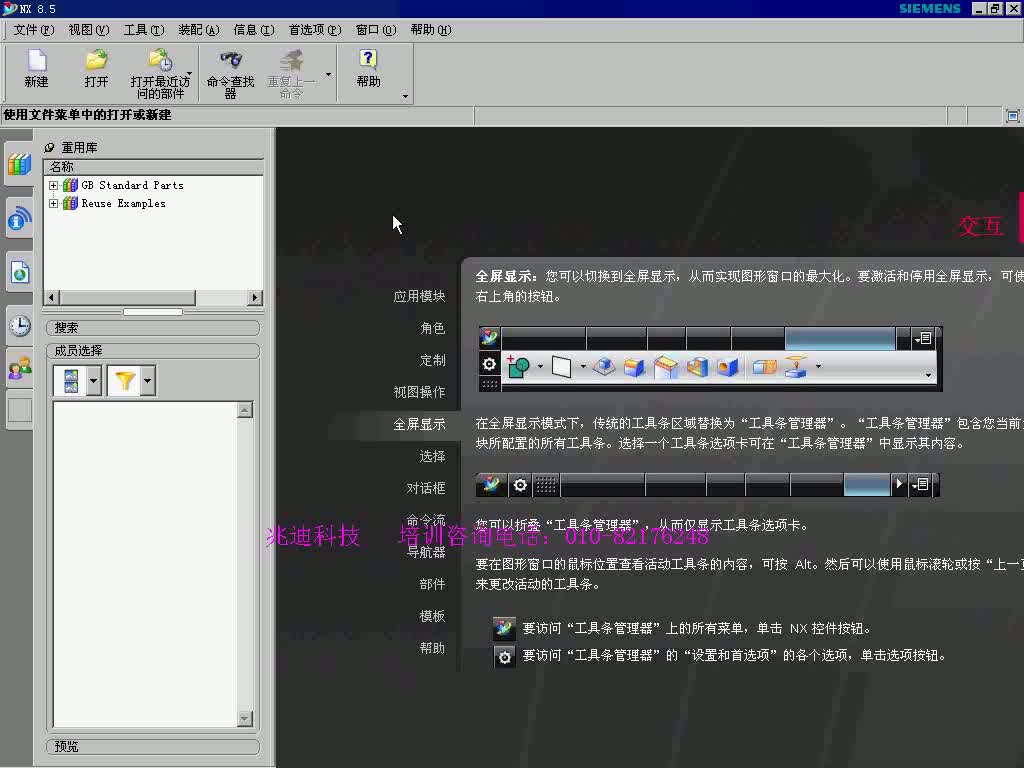Open the filter dropdown arrow in member selection

pos(147,380)
